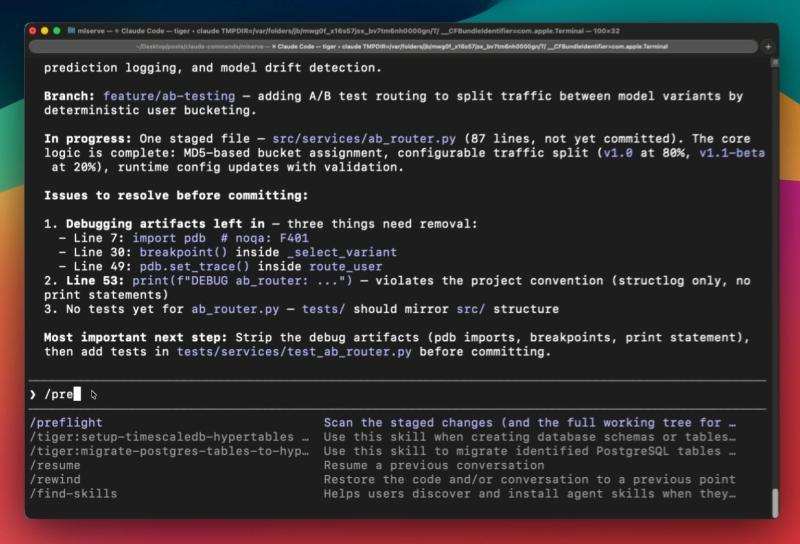Select the /resume command suggestion
This screenshot has width=800, height=544.
coord(55,465)
